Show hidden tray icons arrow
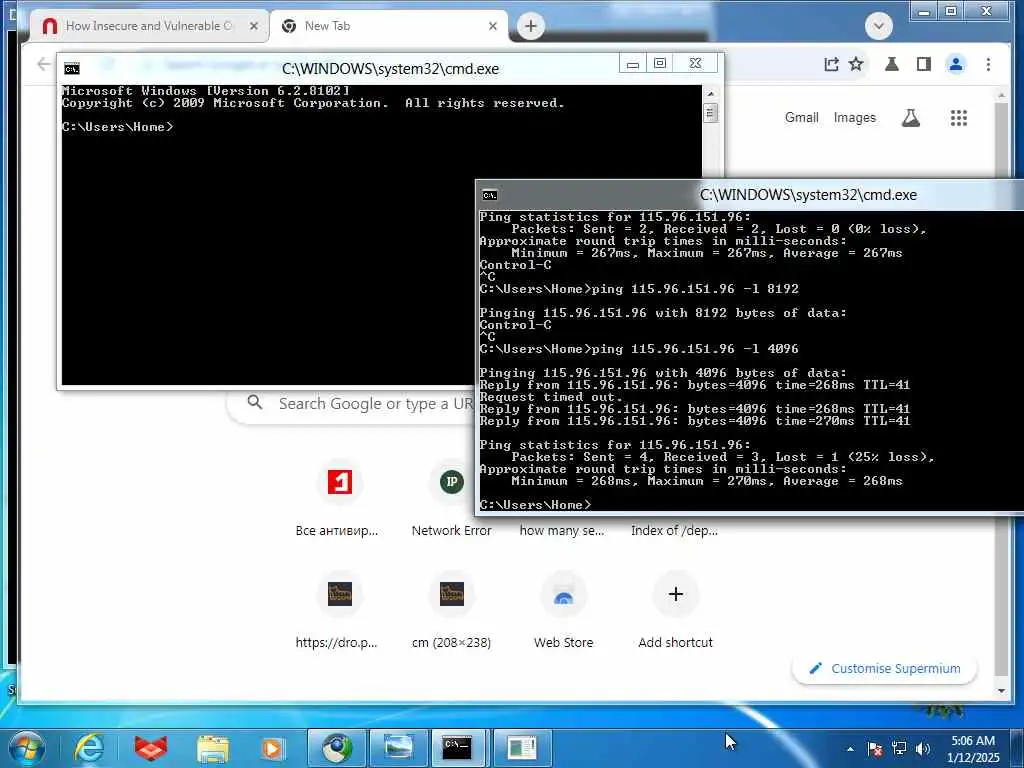The height and width of the screenshot is (768, 1024). pyautogui.click(x=850, y=749)
